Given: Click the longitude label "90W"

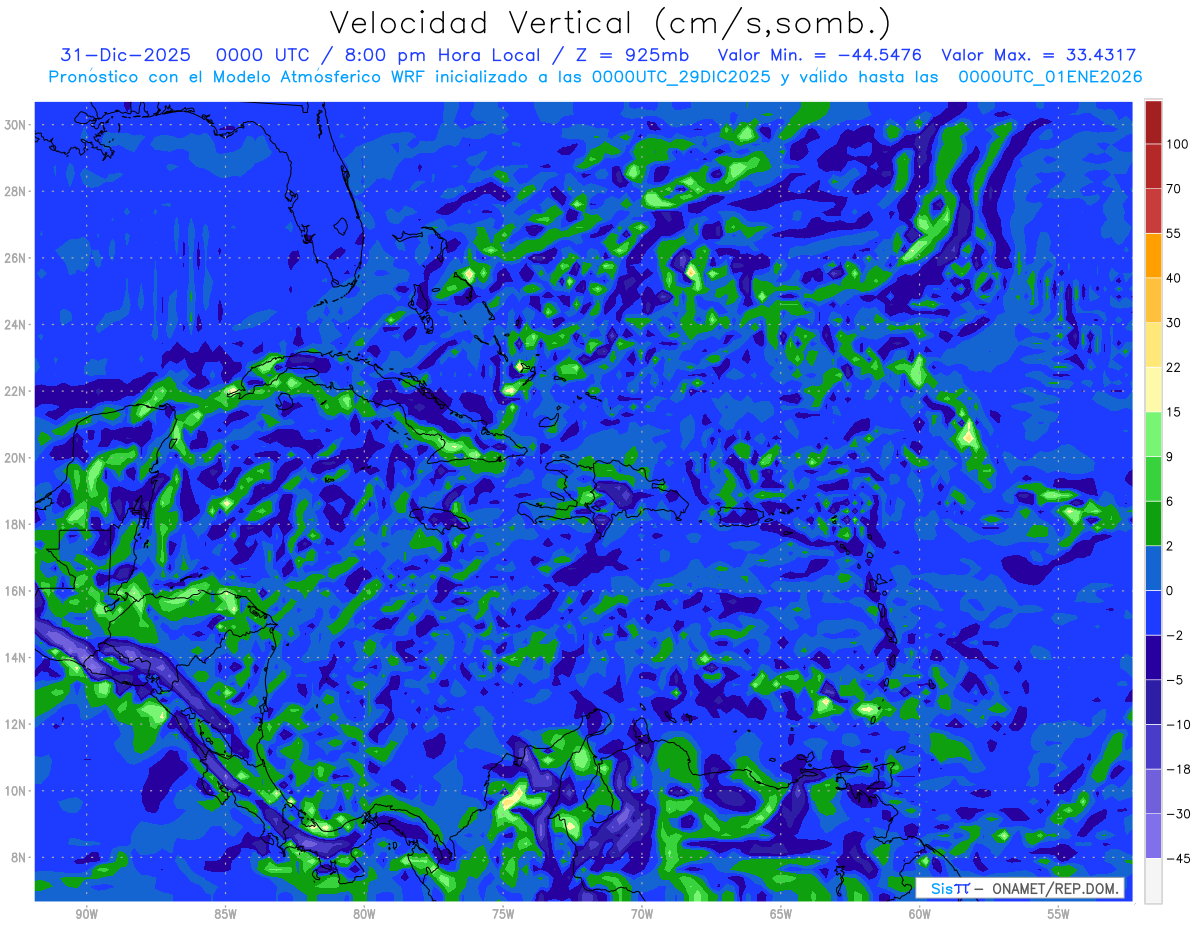Looking at the screenshot, I should 87,914.
